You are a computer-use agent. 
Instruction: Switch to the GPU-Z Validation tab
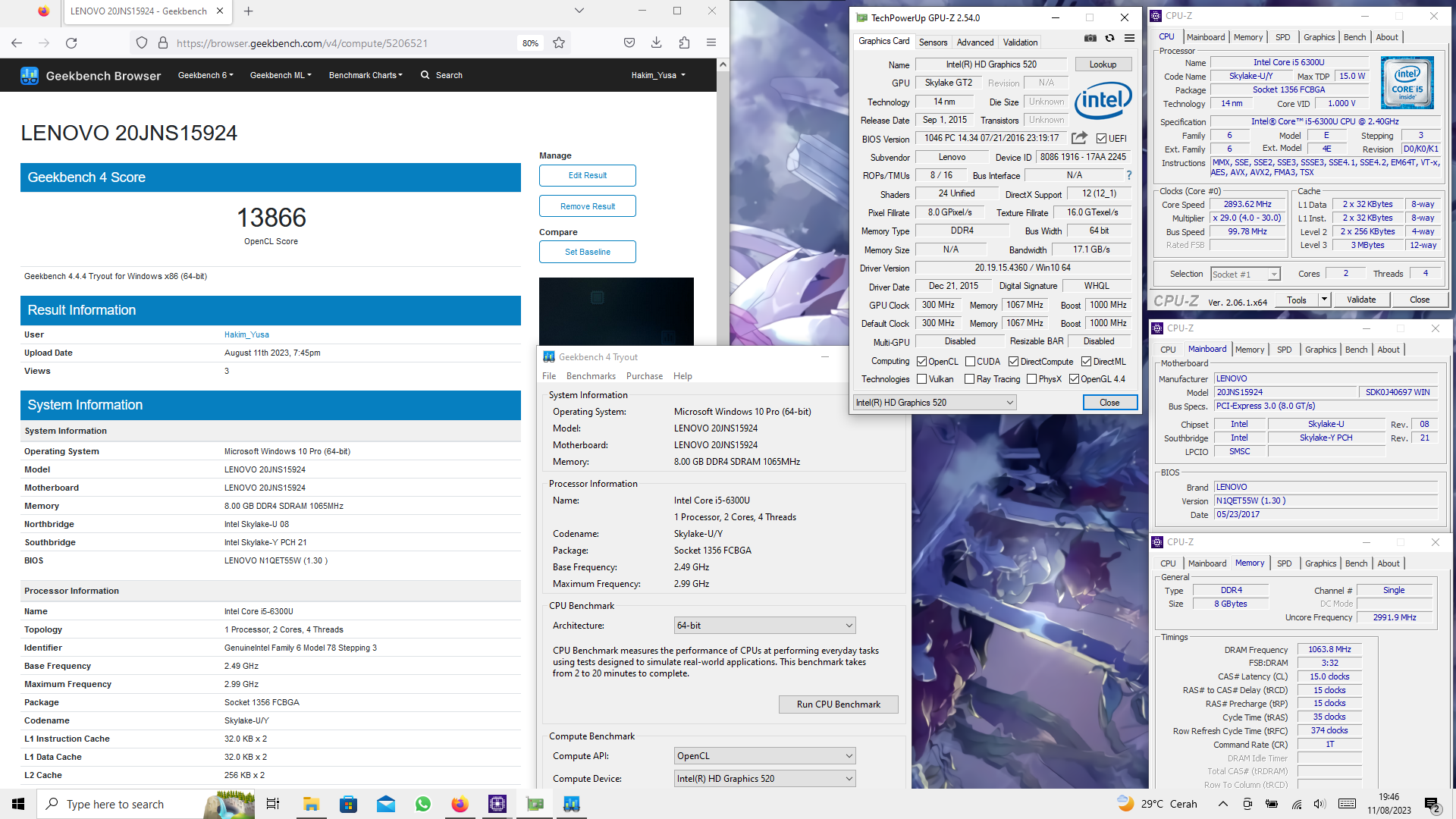point(1020,42)
